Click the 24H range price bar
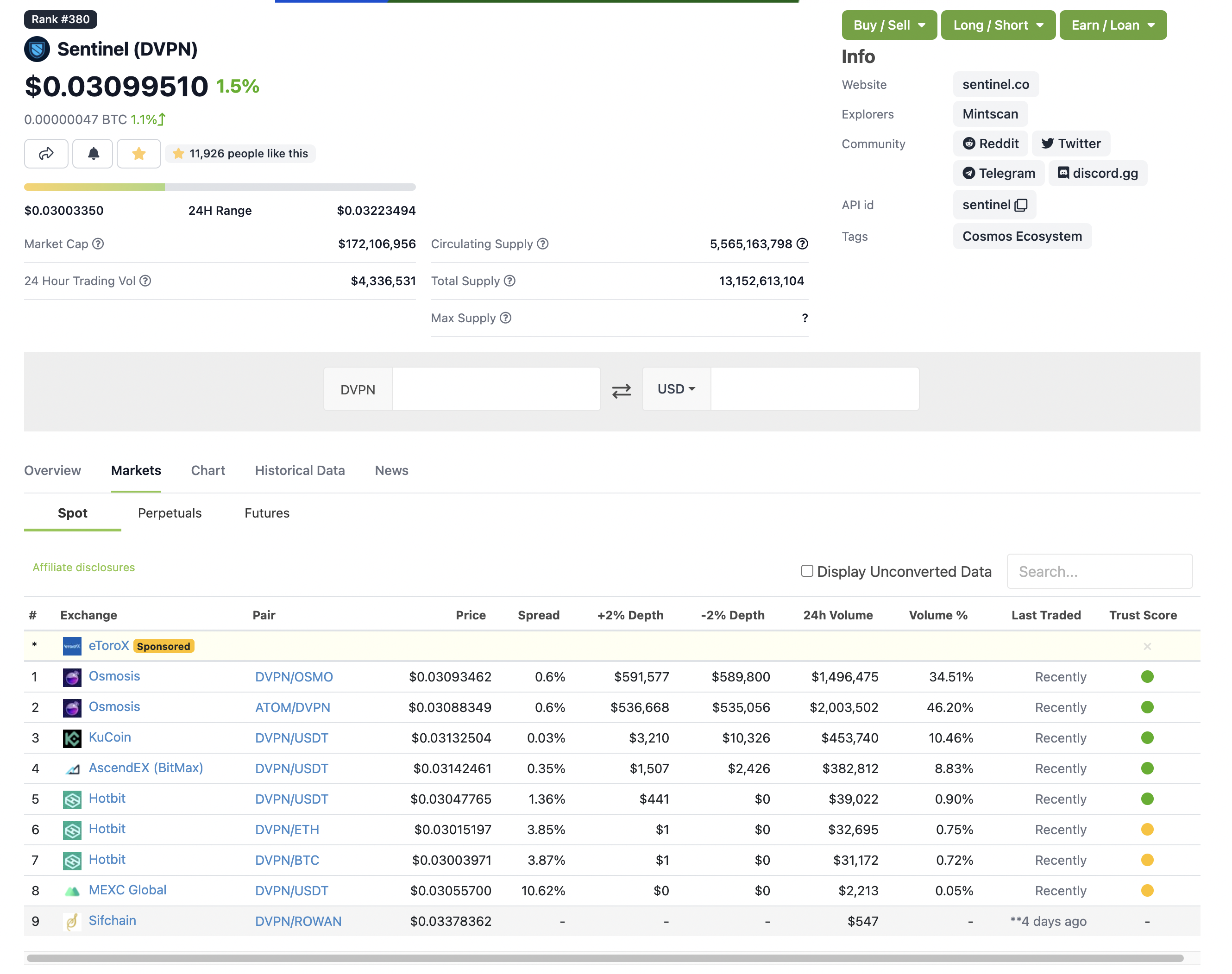 (x=220, y=187)
